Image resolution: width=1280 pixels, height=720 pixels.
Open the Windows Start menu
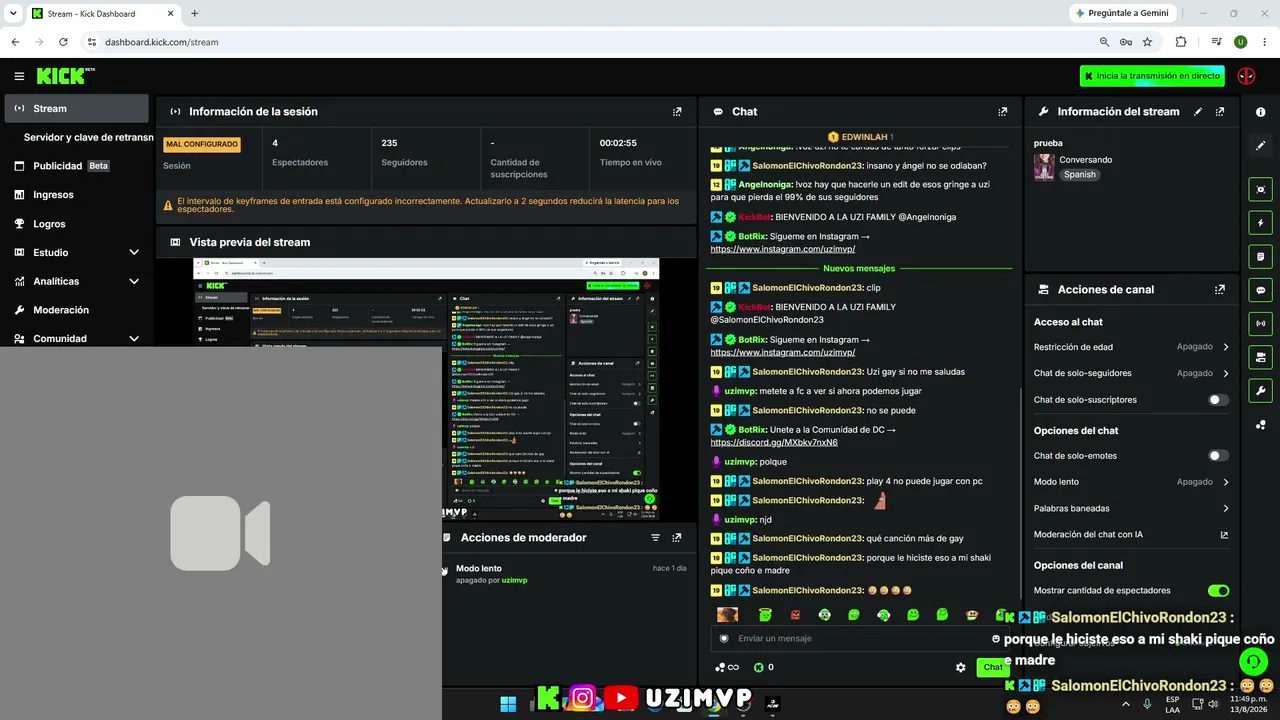point(508,704)
